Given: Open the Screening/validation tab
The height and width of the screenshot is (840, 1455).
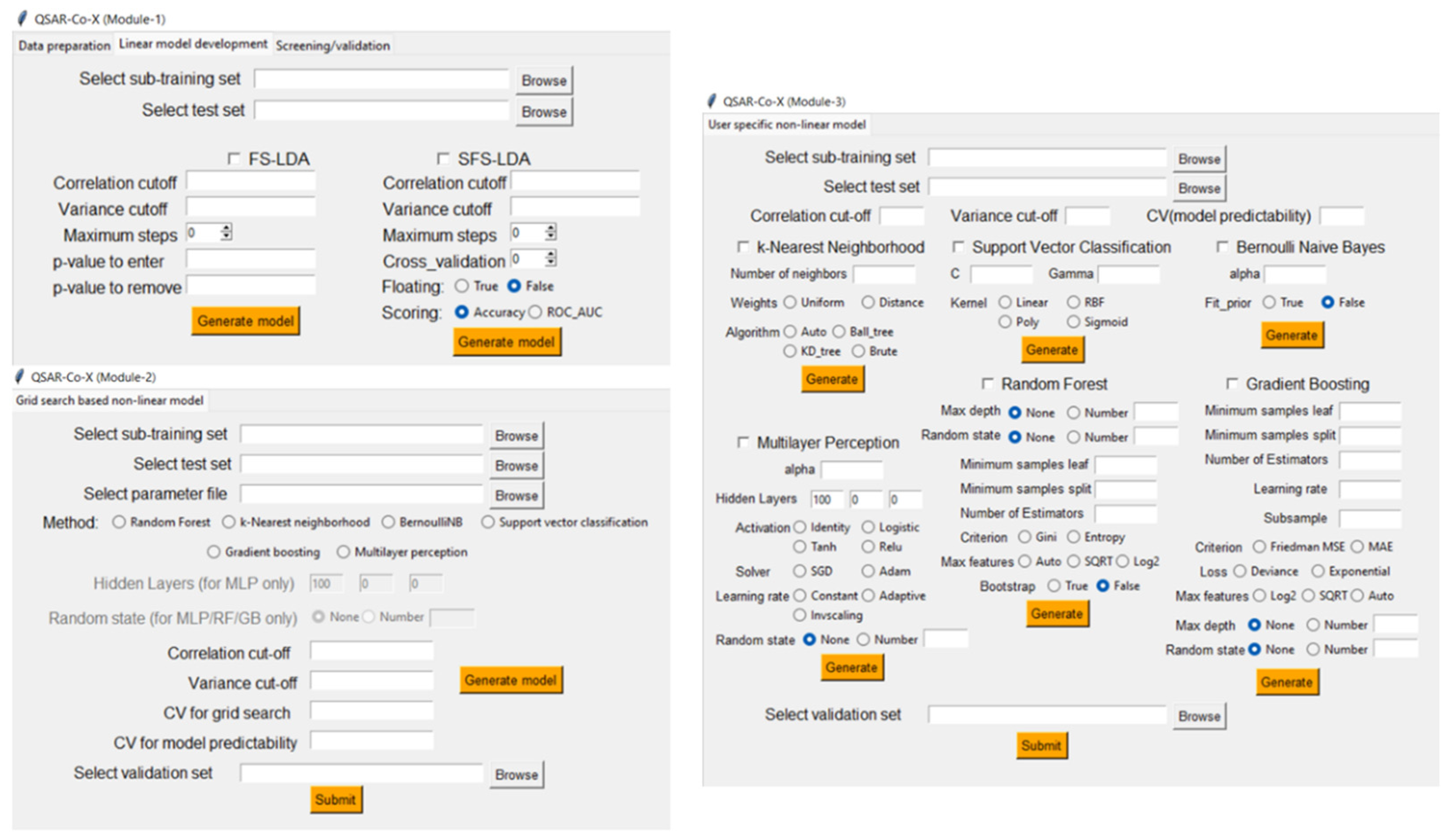Looking at the screenshot, I should (x=333, y=46).
